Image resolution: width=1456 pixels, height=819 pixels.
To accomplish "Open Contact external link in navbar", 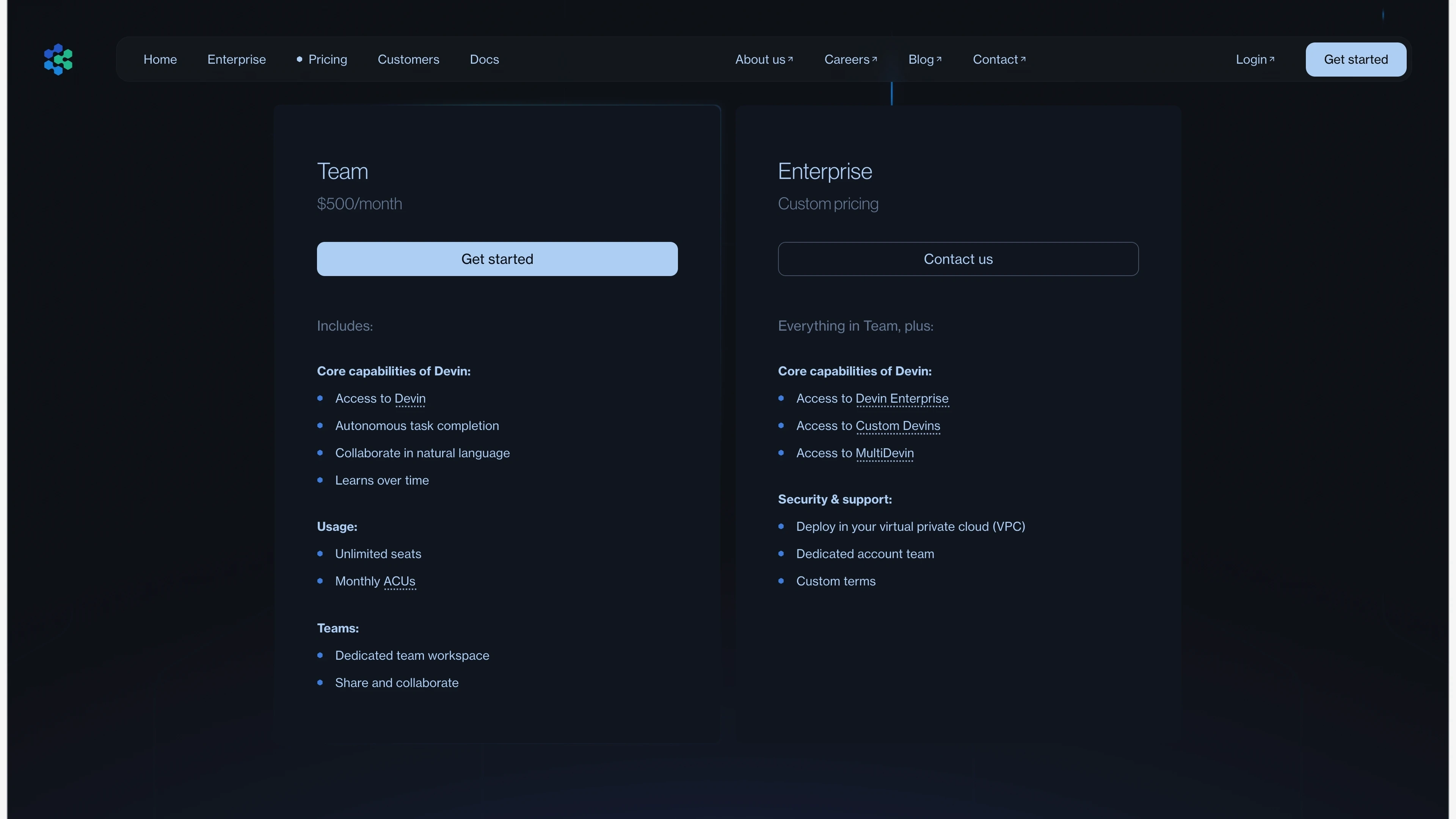I will (999, 60).
